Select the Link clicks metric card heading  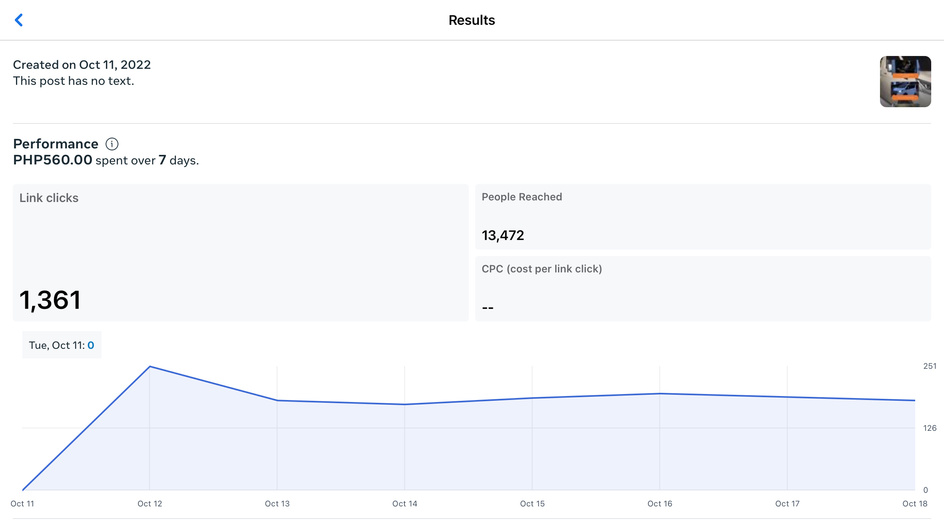[x=49, y=198]
